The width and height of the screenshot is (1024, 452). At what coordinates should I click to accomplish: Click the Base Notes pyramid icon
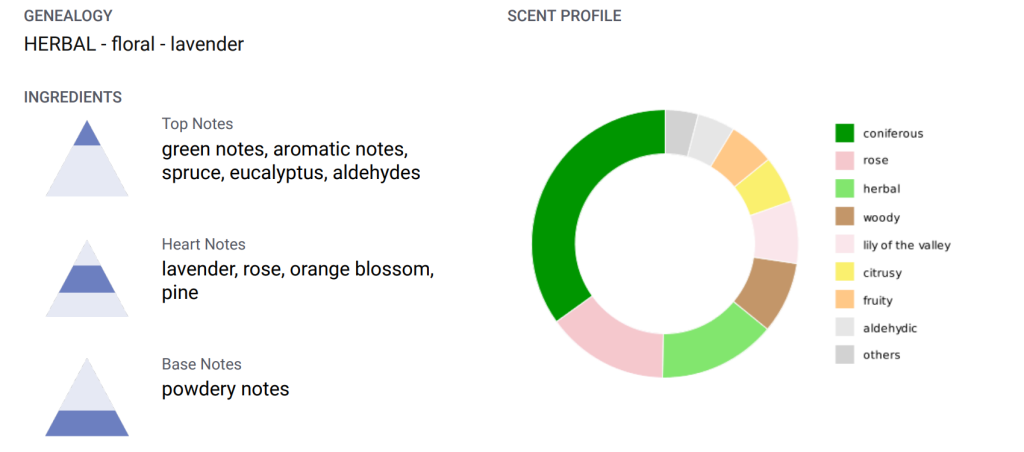[86, 398]
